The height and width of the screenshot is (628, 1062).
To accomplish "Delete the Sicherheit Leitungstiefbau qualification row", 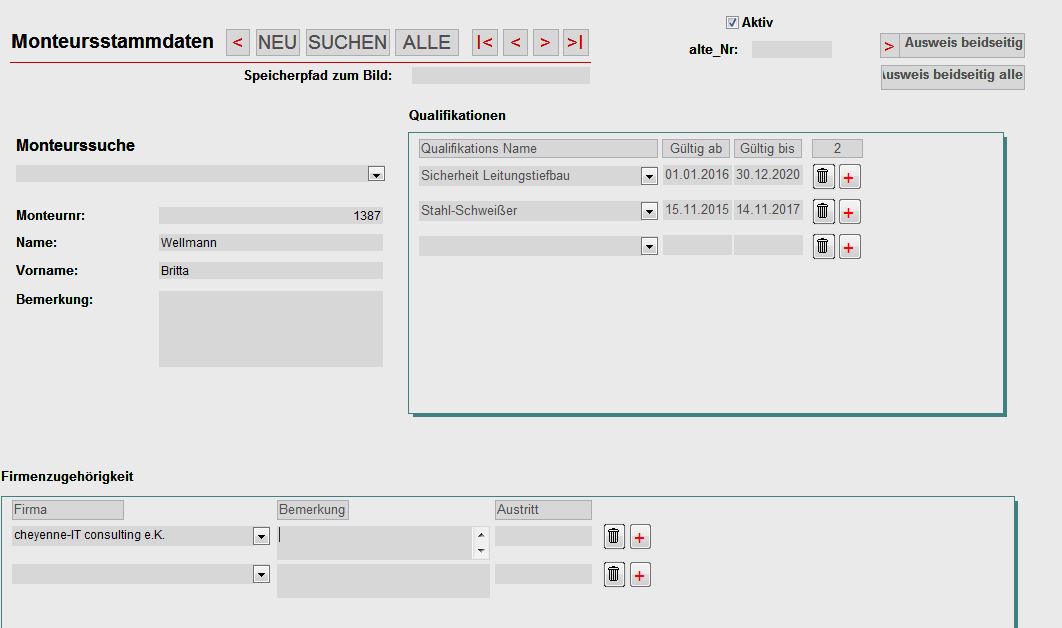I will tap(823, 177).
